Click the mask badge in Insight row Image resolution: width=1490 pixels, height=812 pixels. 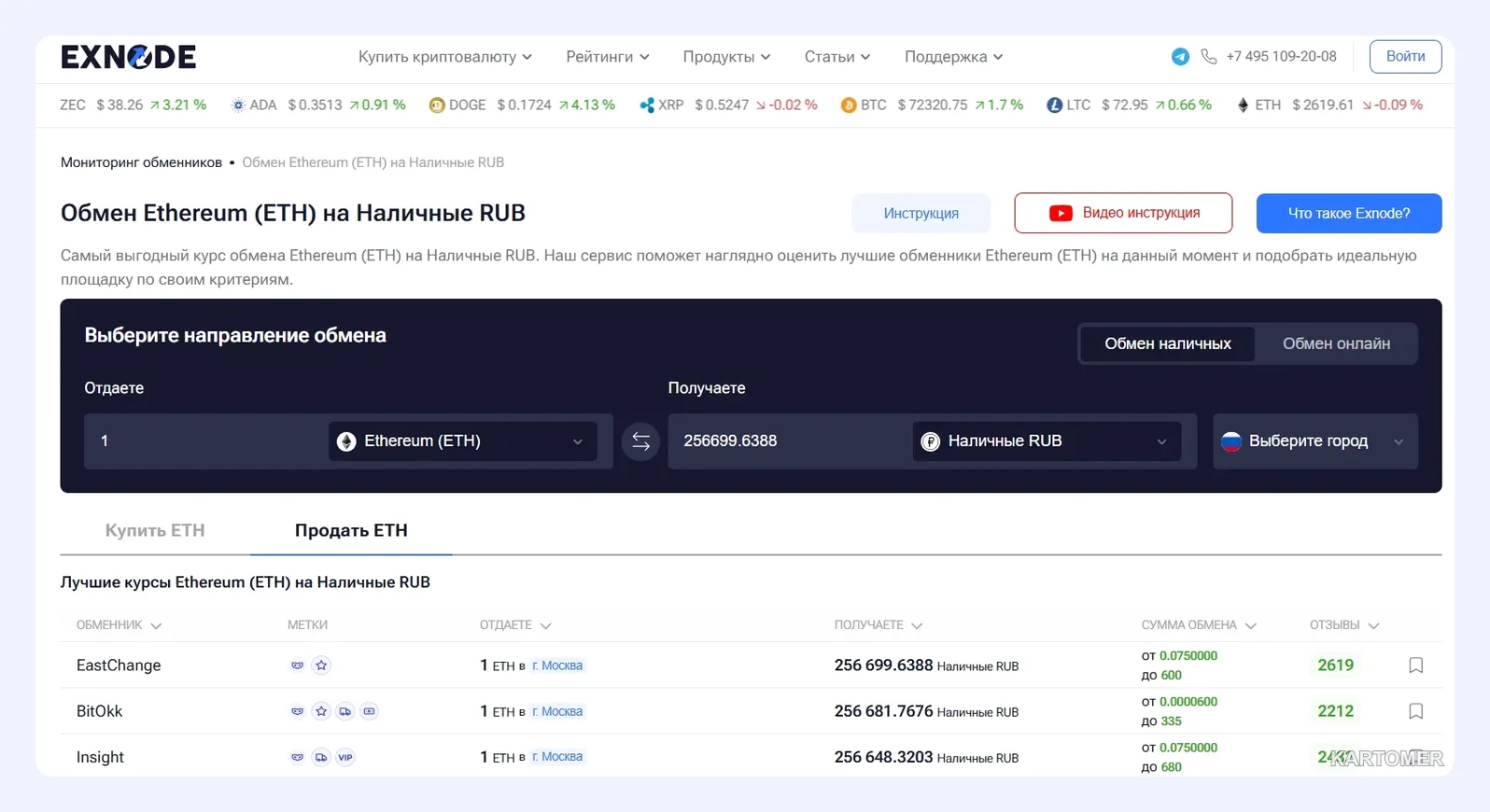click(x=297, y=757)
